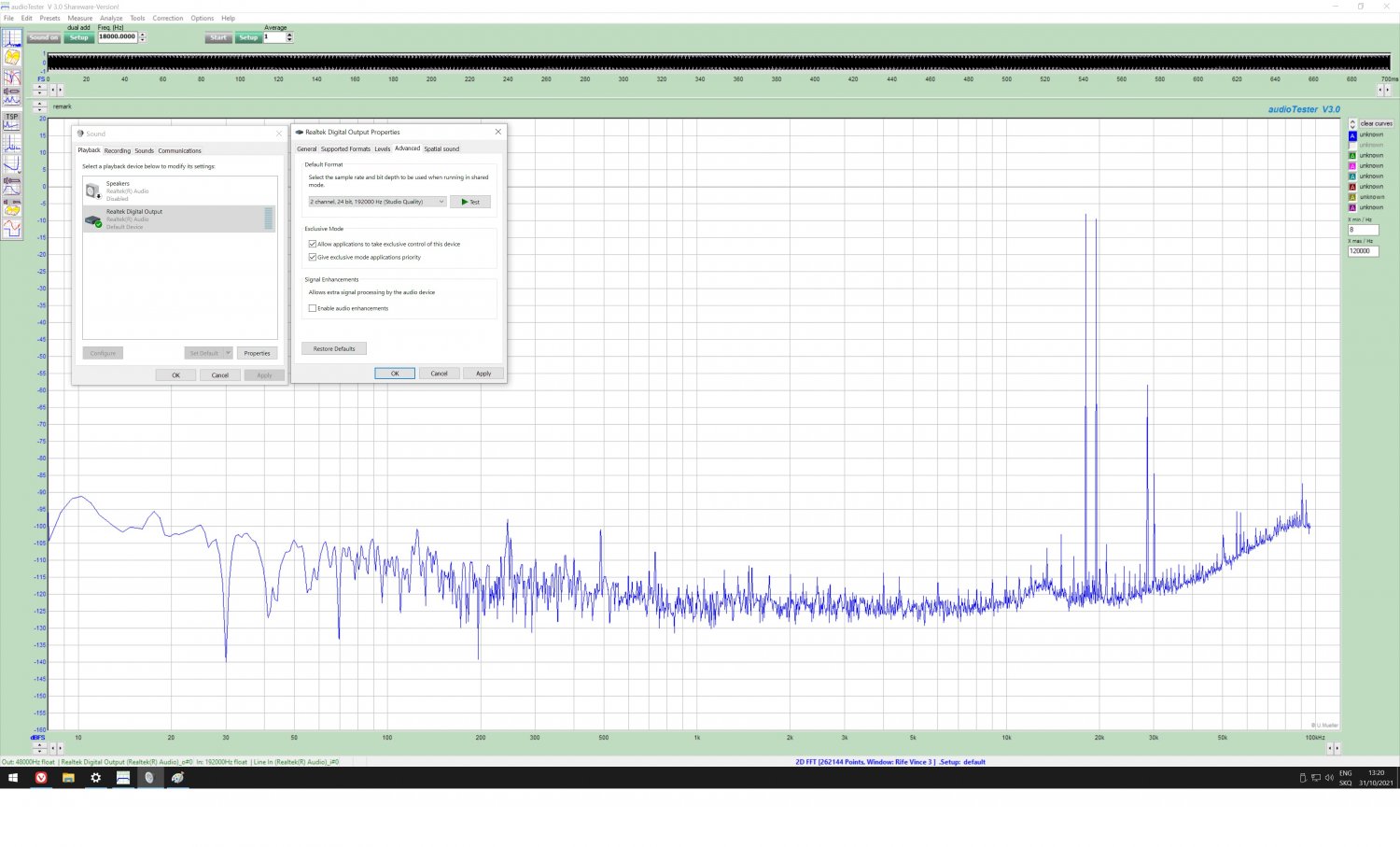The width and height of the screenshot is (1400, 847).
Task: Select the Speakers playback device
Action: click(179, 191)
